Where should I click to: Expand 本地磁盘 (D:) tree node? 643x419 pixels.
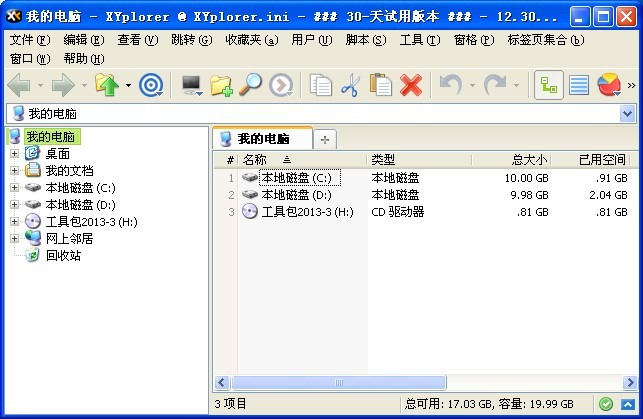(14, 204)
